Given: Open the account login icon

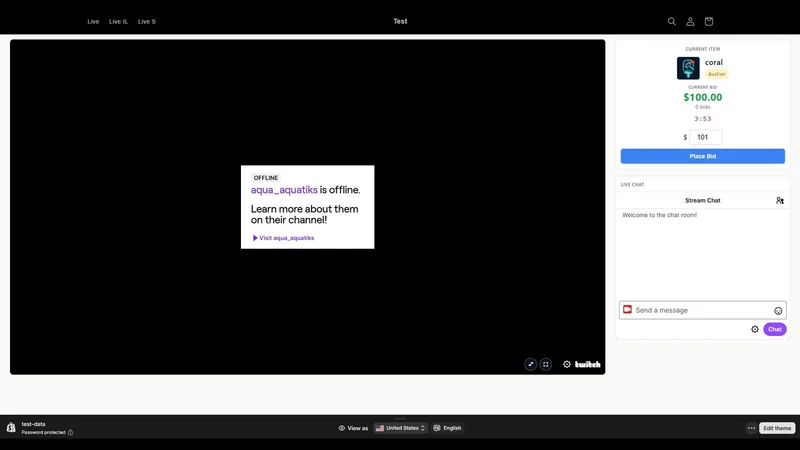Looking at the screenshot, I should pyautogui.click(x=690, y=21).
